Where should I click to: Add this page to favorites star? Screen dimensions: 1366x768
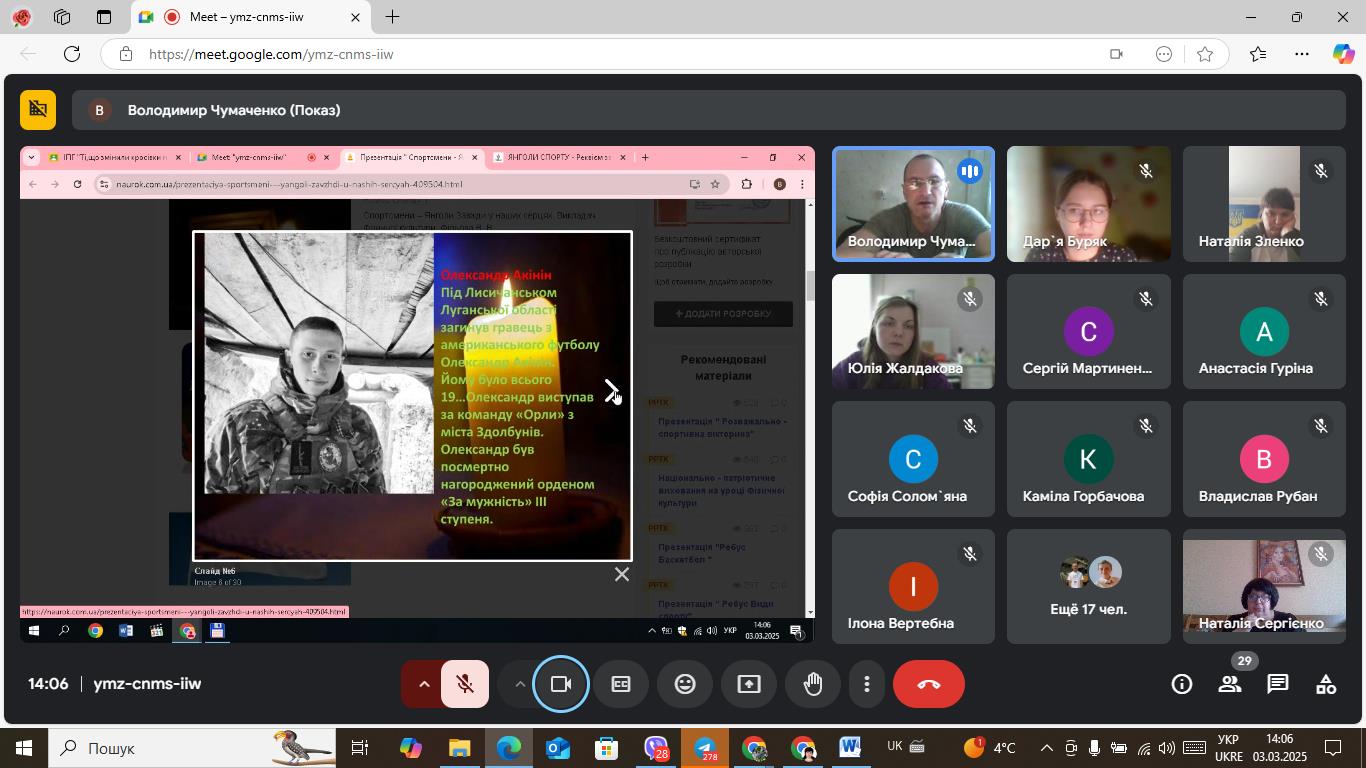[x=1205, y=54]
